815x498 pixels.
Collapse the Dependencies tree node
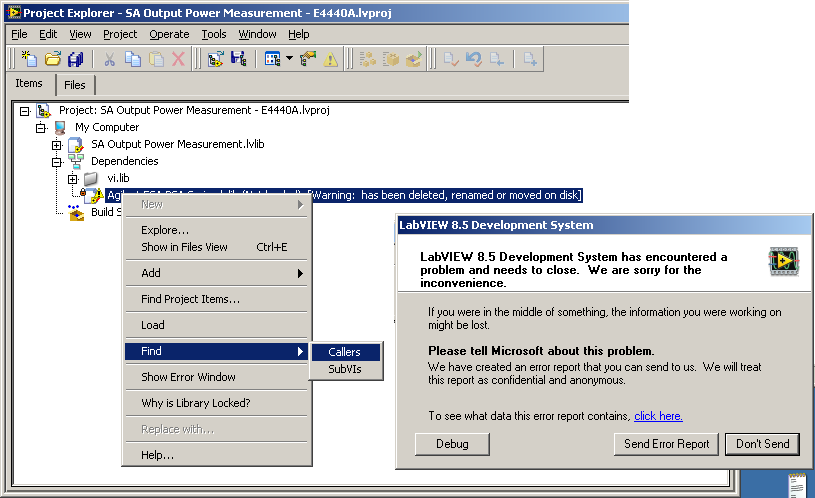(57, 162)
